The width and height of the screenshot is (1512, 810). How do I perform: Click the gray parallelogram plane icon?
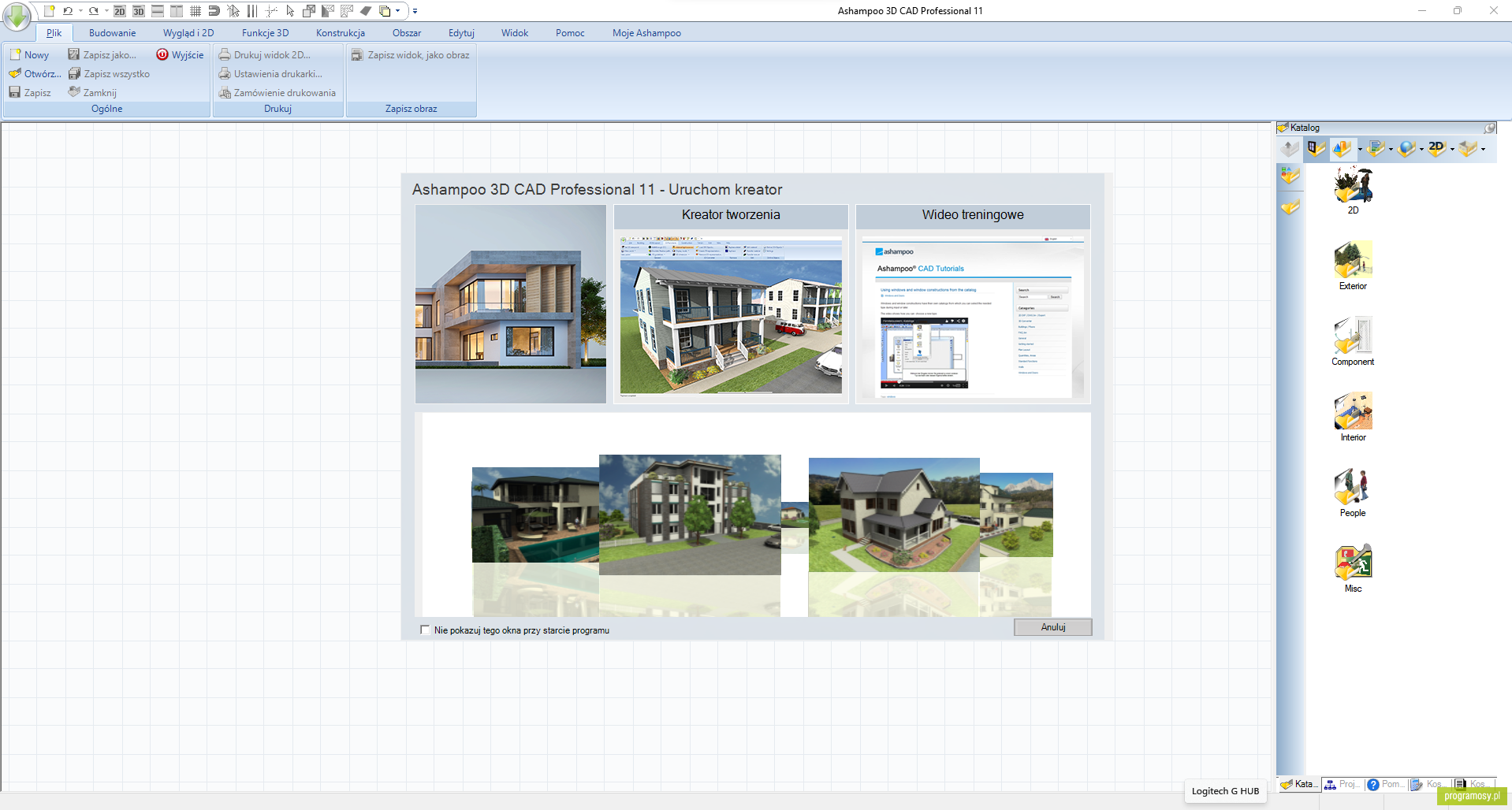point(366,11)
